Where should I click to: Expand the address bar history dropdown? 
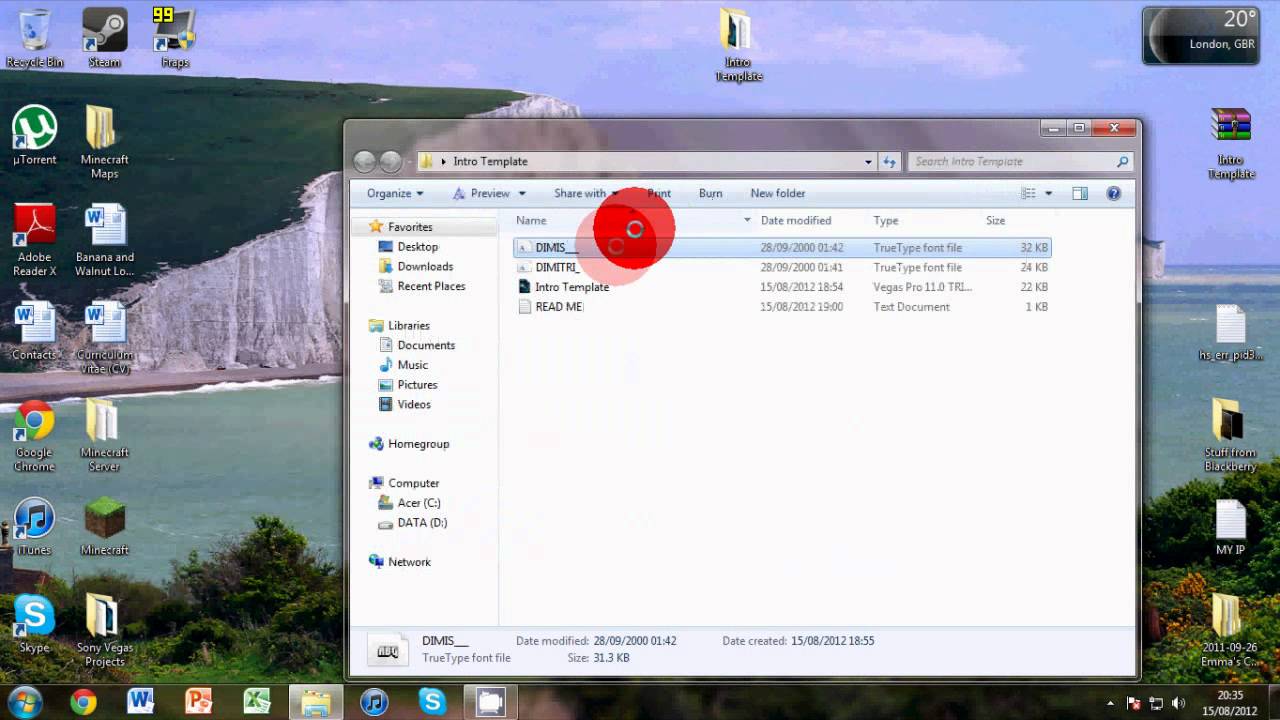(x=868, y=161)
